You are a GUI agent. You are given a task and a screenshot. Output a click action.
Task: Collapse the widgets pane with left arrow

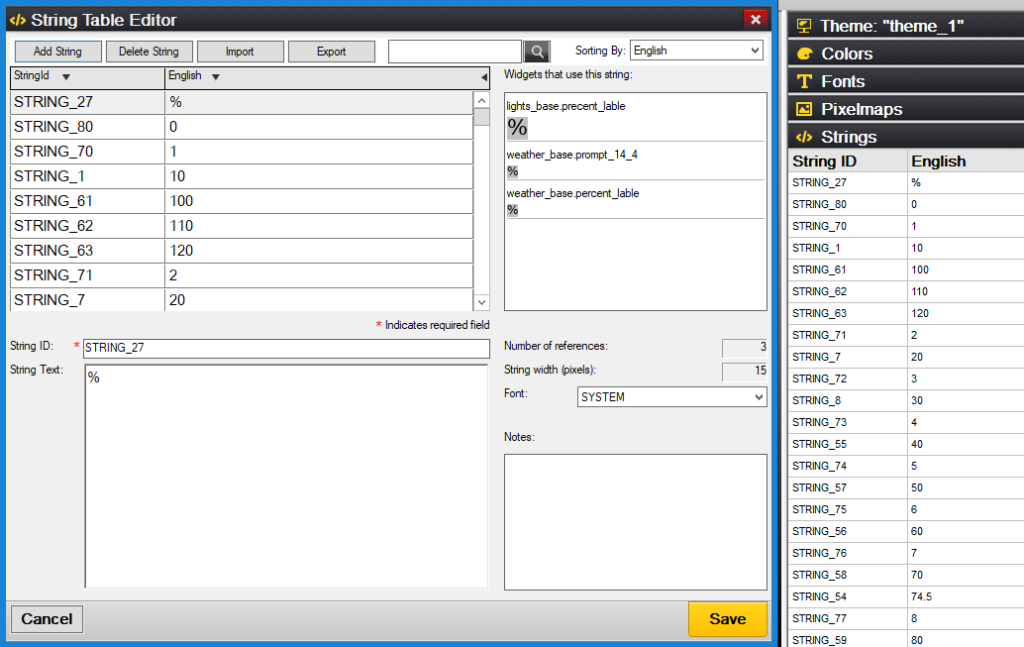(484, 77)
